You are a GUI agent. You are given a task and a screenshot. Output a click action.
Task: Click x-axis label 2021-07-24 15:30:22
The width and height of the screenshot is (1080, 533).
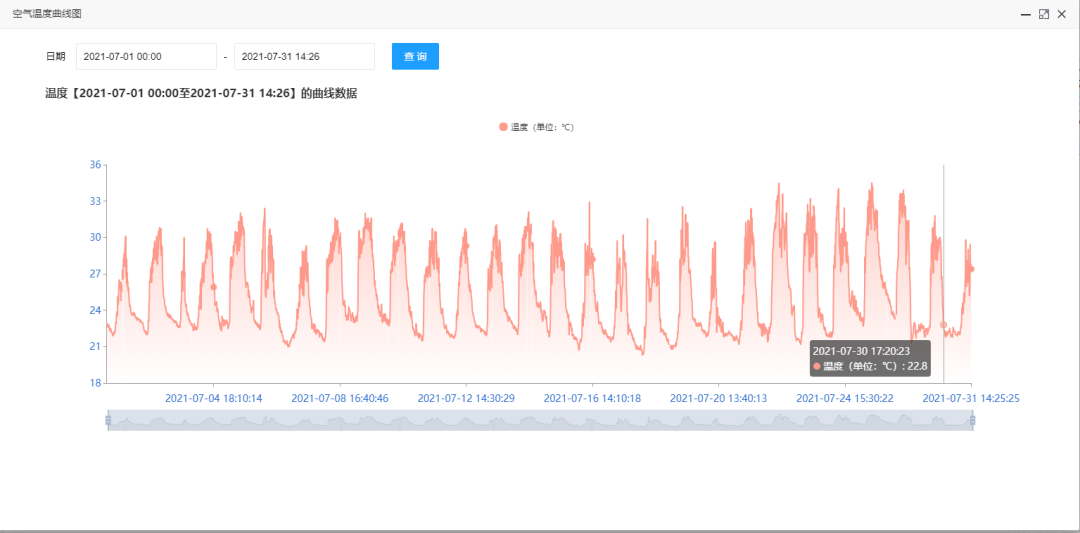845,398
